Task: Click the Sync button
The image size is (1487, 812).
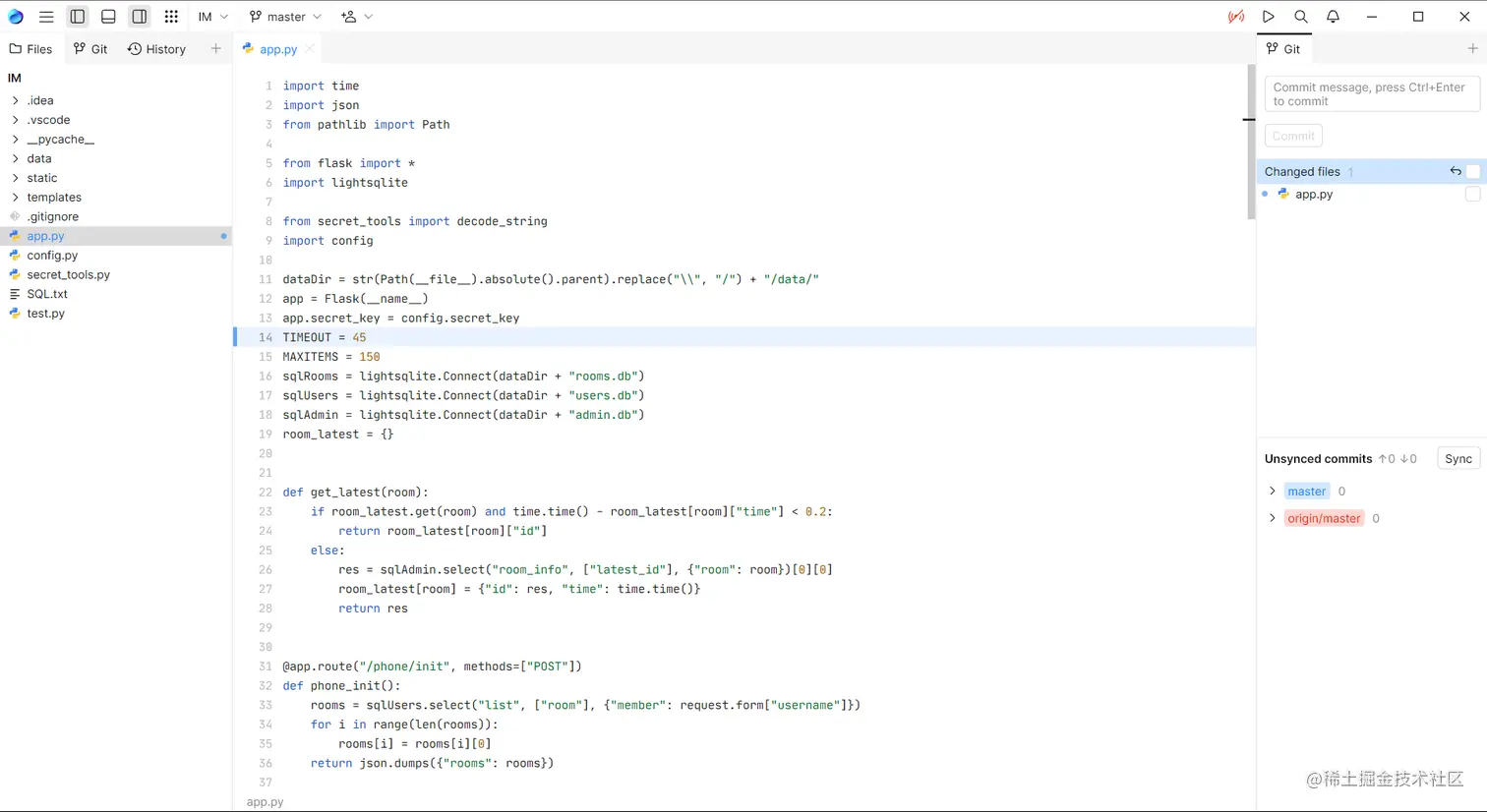Action: point(1458,459)
